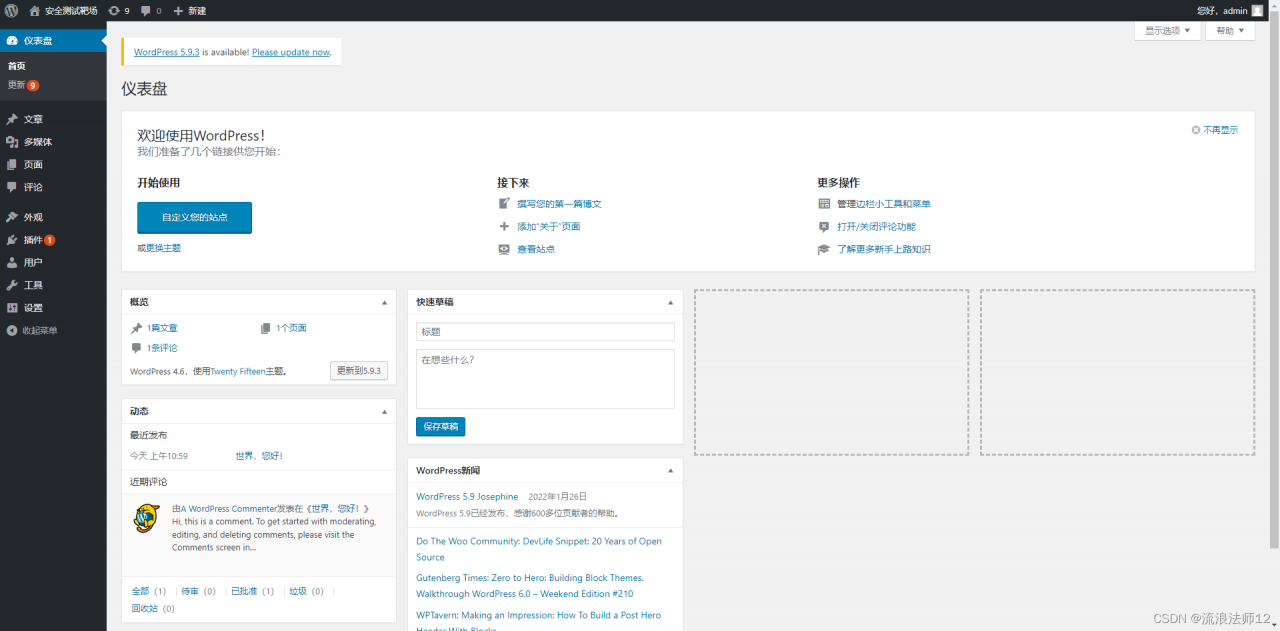Collapse the 概览 panel arrow

pyautogui.click(x=384, y=302)
